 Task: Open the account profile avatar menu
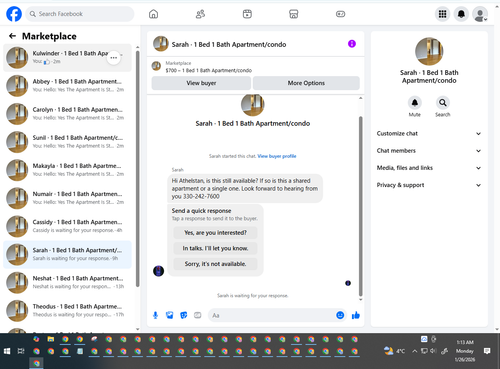[480, 14]
